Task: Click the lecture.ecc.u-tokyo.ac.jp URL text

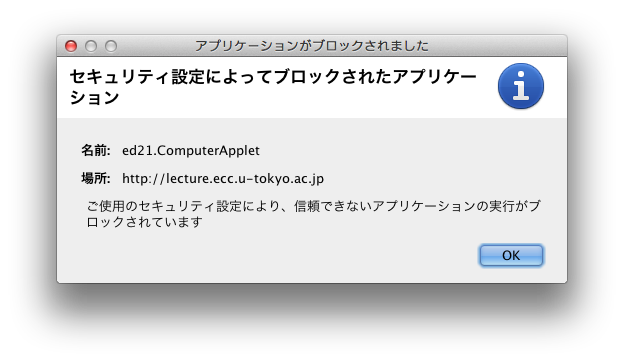Action: coord(245,178)
